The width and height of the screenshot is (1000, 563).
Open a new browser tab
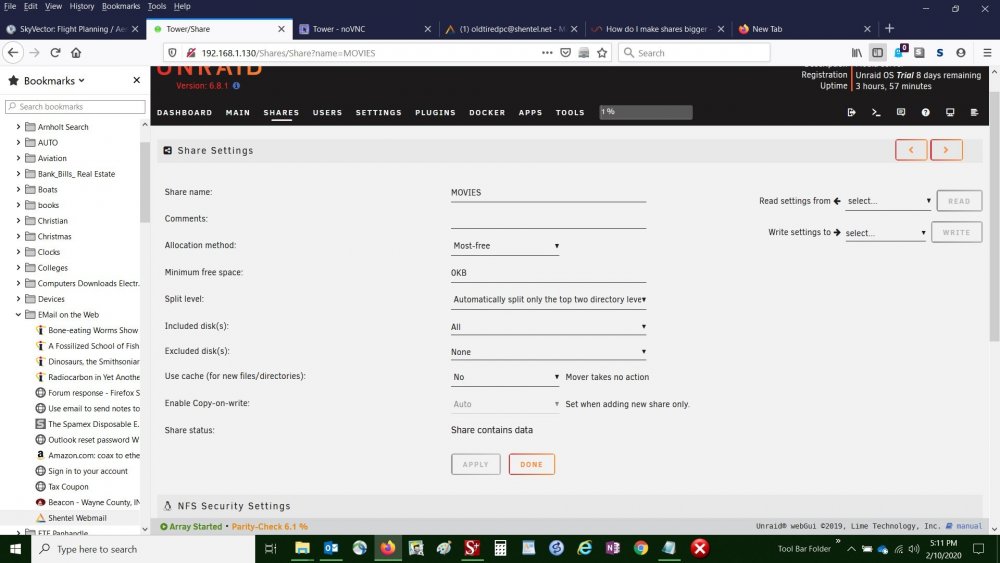click(889, 29)
